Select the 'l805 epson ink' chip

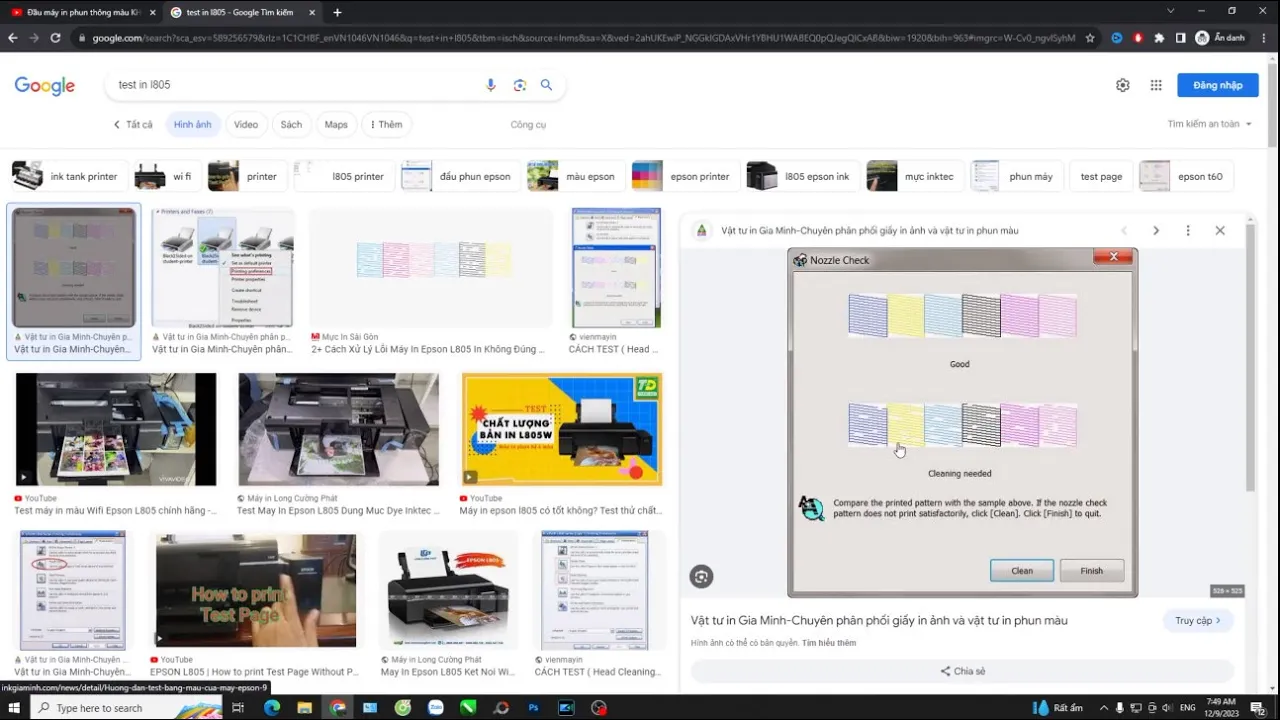(x=802, y=176)
